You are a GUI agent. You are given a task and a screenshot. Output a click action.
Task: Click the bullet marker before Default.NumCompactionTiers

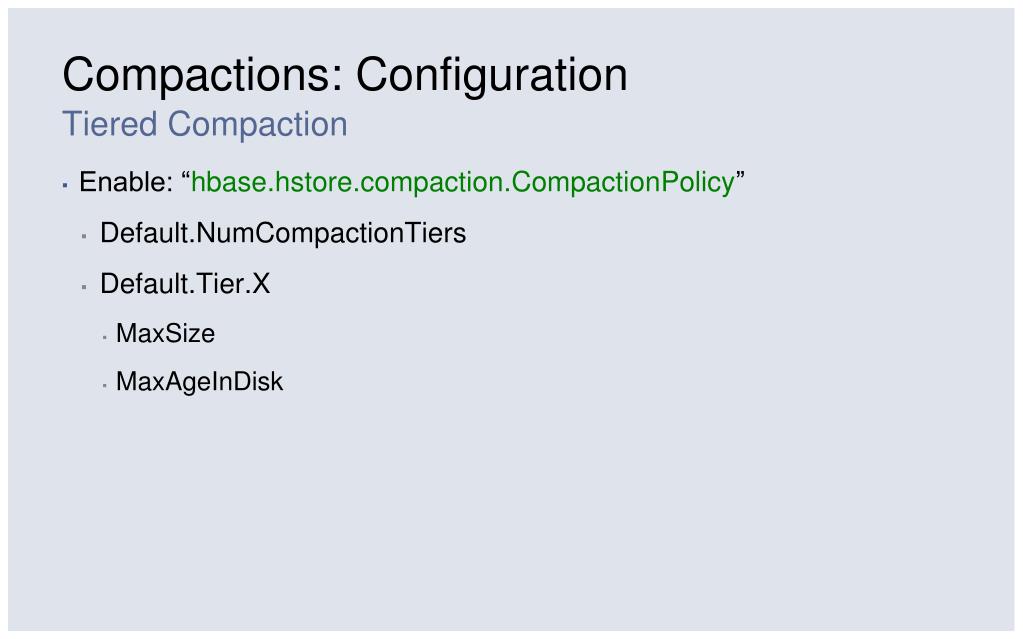pos(84,236)
